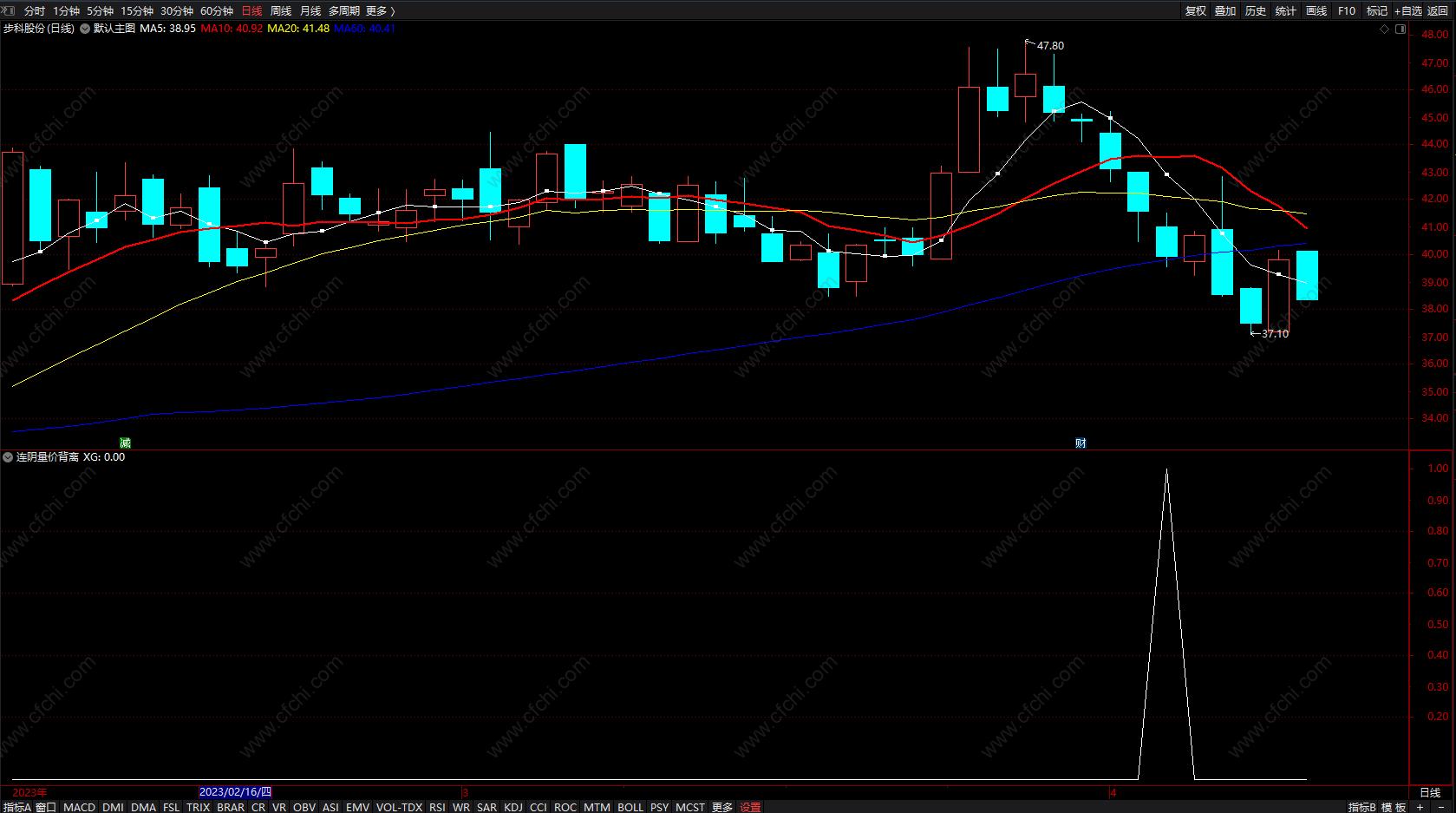Image resolution: width=1456 pixels, height=813 pixels.
Task: Select the 月线 monthly timeframe
Action: pos(310,11)
